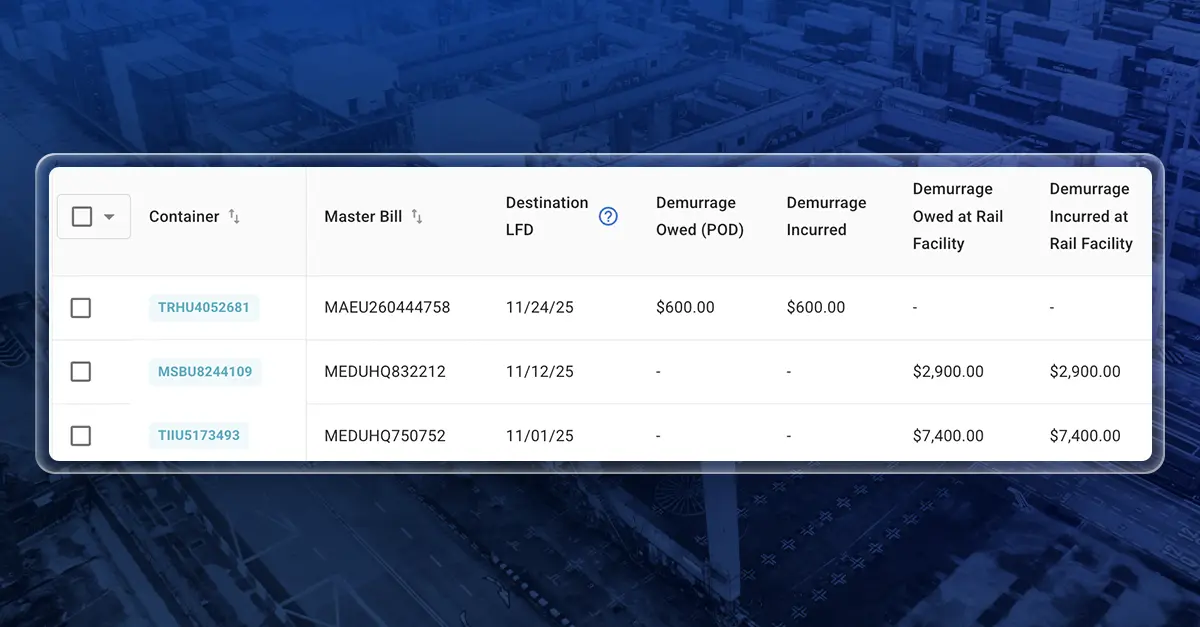Click the Destination LFD column header

tap(547, 216)
